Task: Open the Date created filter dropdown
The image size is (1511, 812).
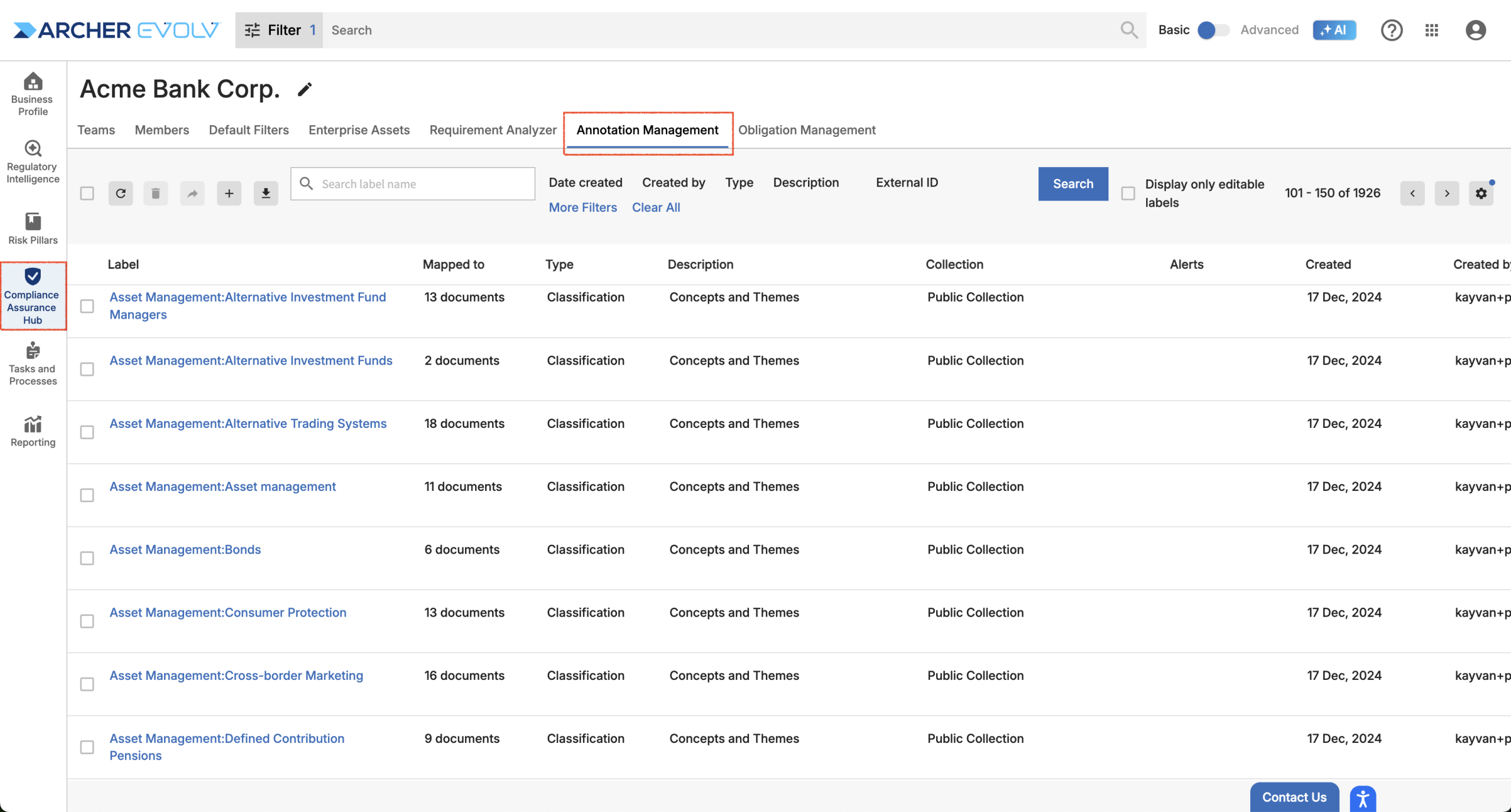Action: [x=585, y=182]
